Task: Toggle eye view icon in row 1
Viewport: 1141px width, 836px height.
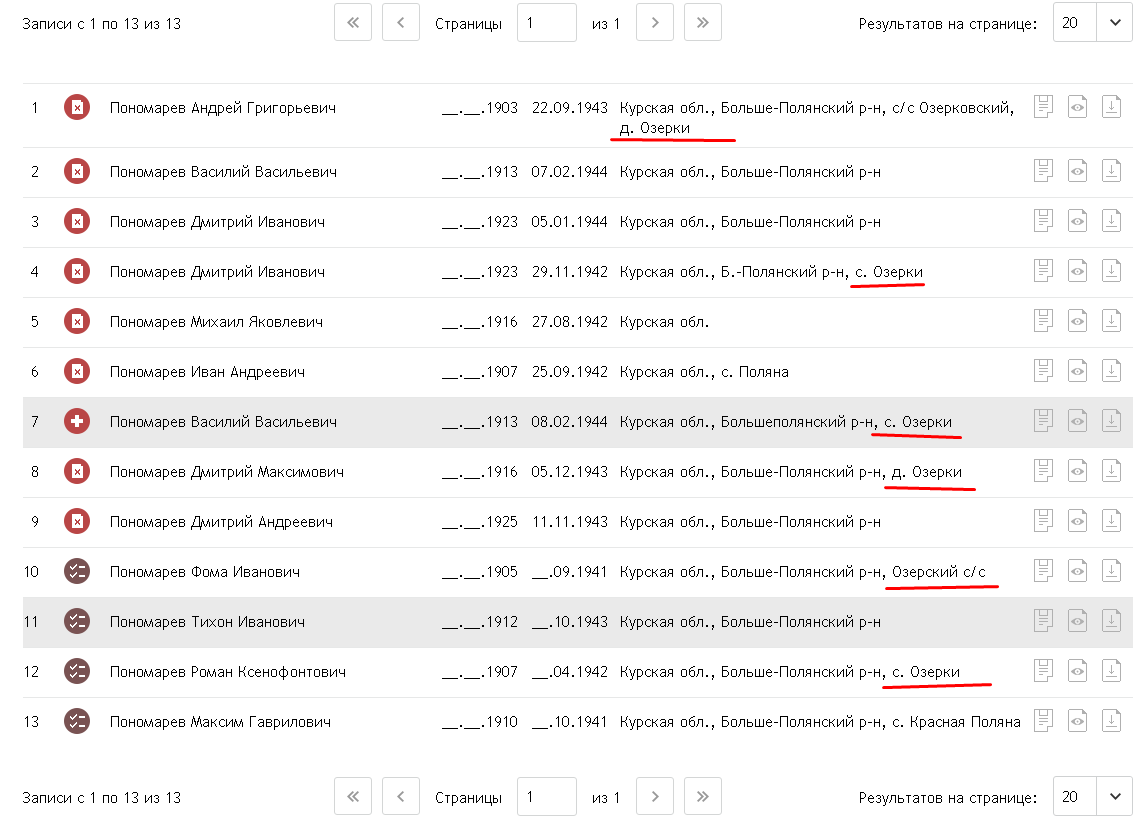Action: [x=1078, y=107]
